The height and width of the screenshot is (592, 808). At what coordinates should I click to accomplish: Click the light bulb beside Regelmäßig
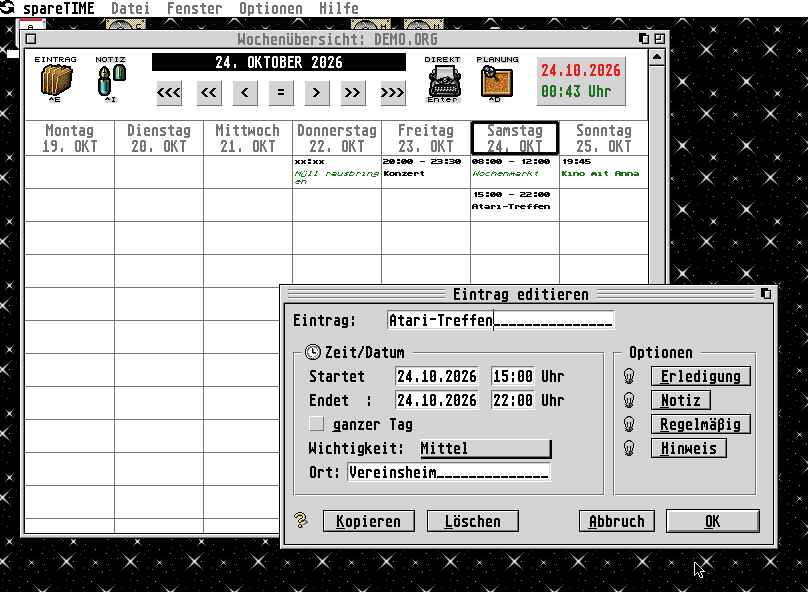(629, 424)
